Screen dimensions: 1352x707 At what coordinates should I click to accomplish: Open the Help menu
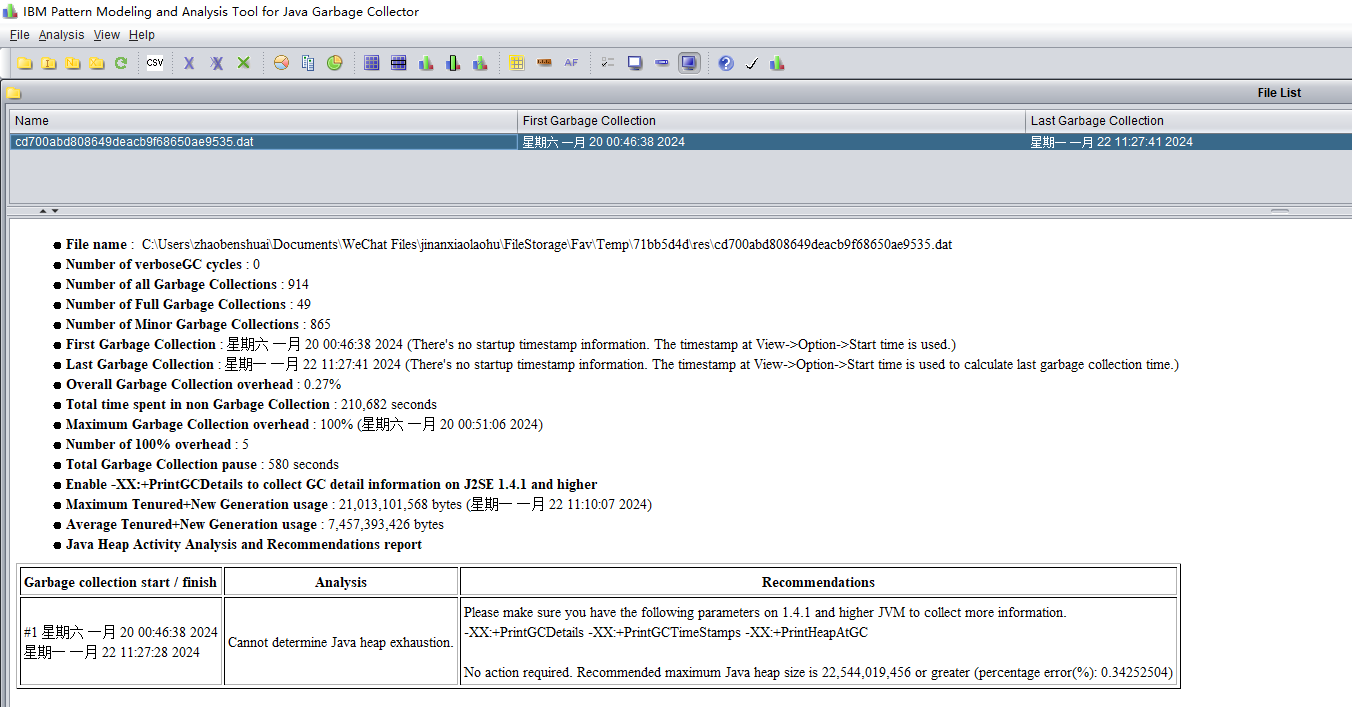142,35
